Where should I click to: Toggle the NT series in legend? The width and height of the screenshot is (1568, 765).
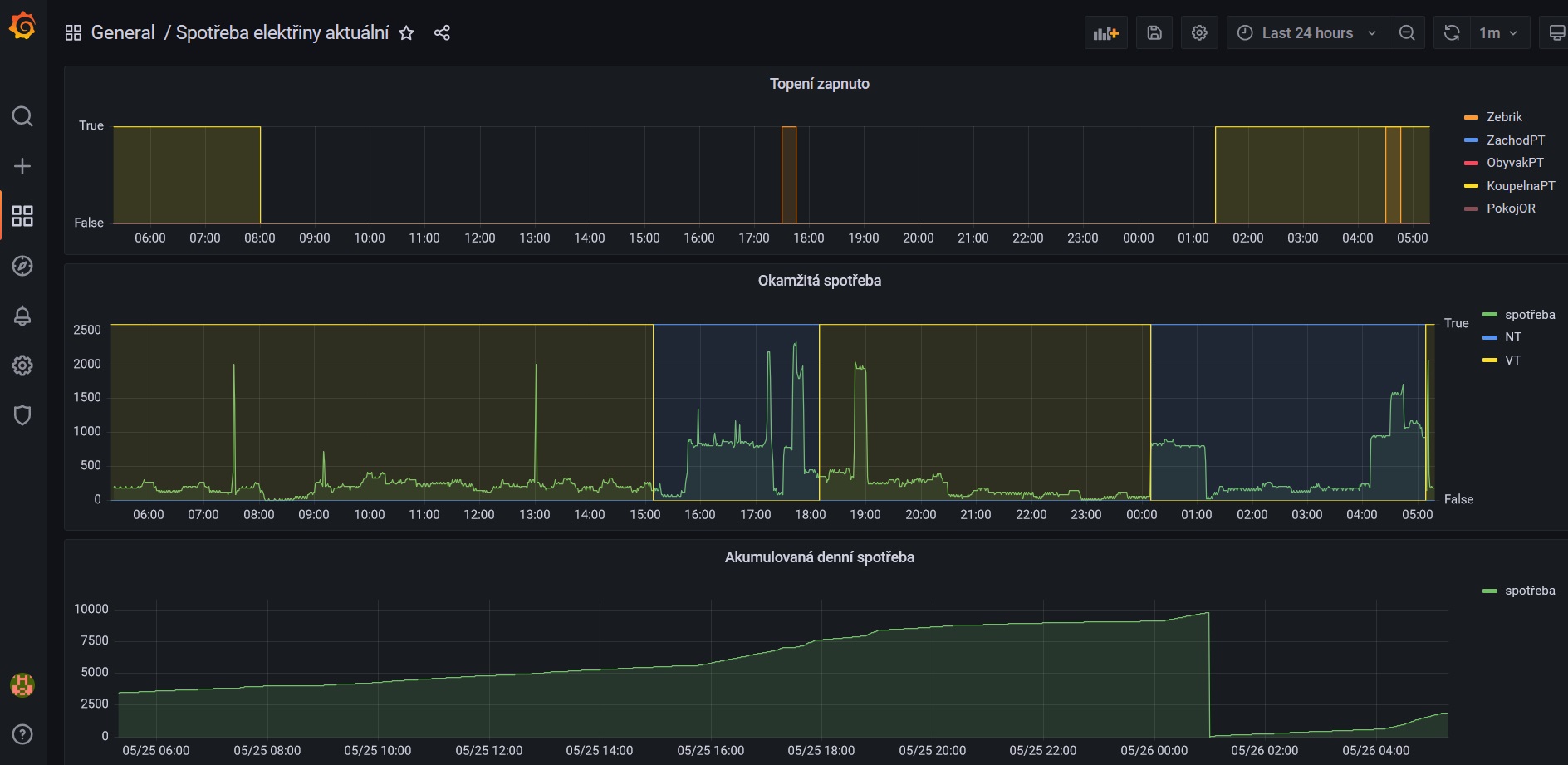1513,337
